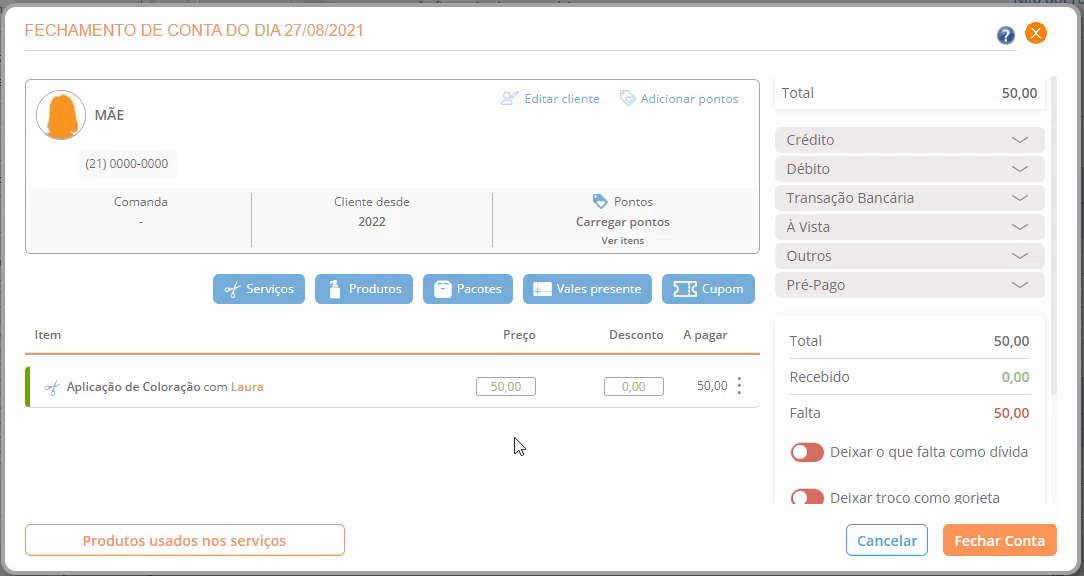Open Vales presente button

[587, 289]
